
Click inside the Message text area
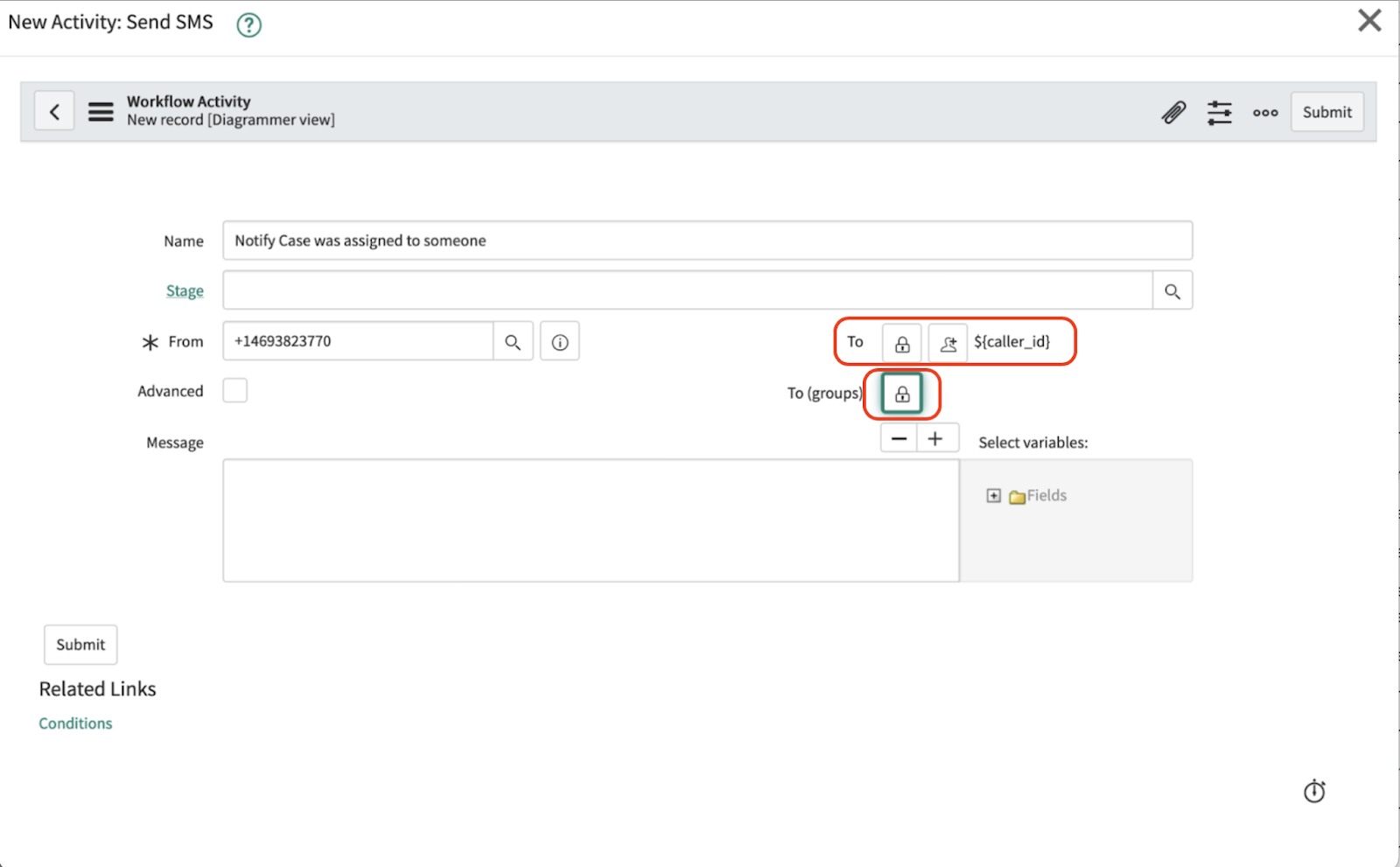point(591,520)
